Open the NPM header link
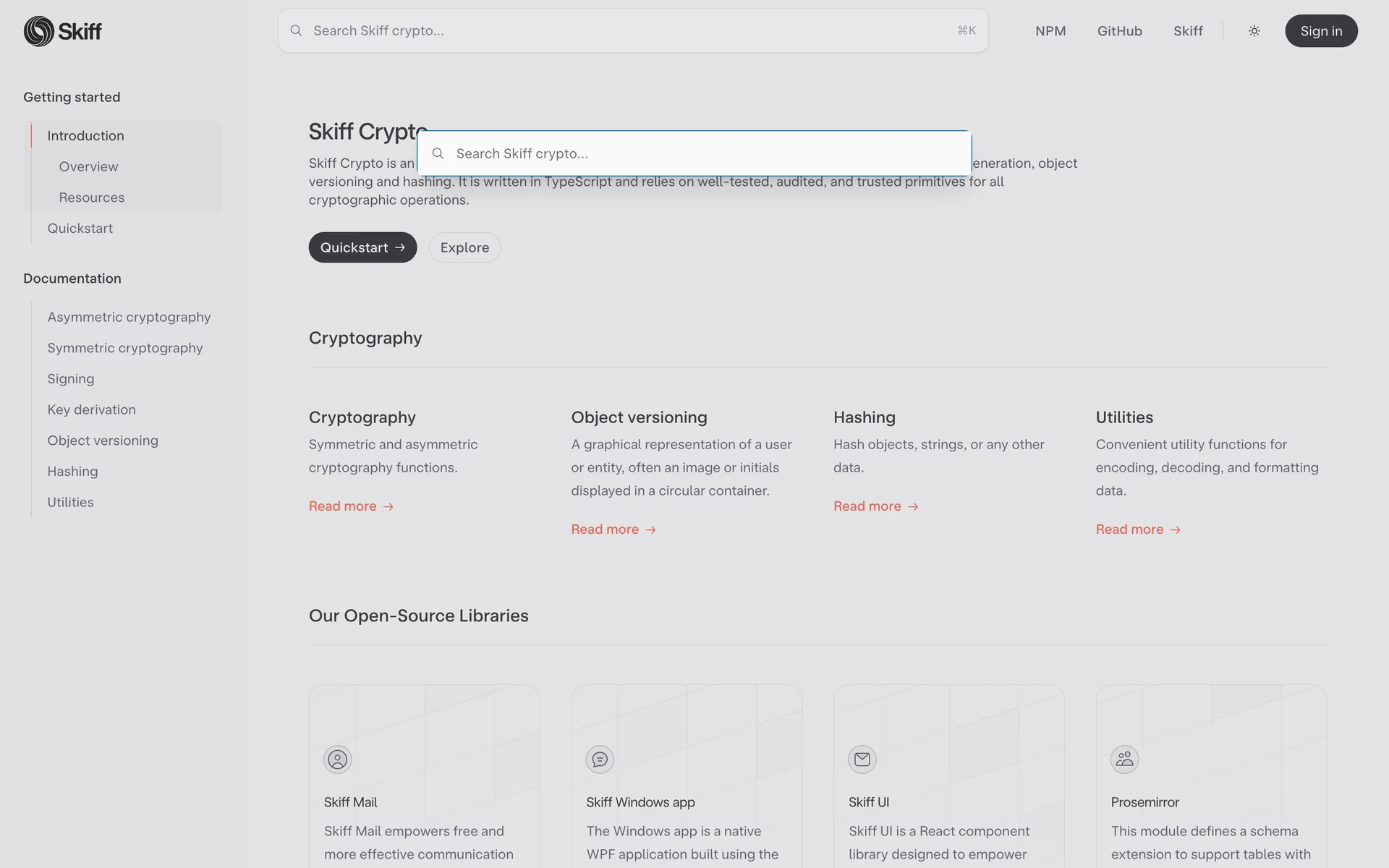 1050,31
